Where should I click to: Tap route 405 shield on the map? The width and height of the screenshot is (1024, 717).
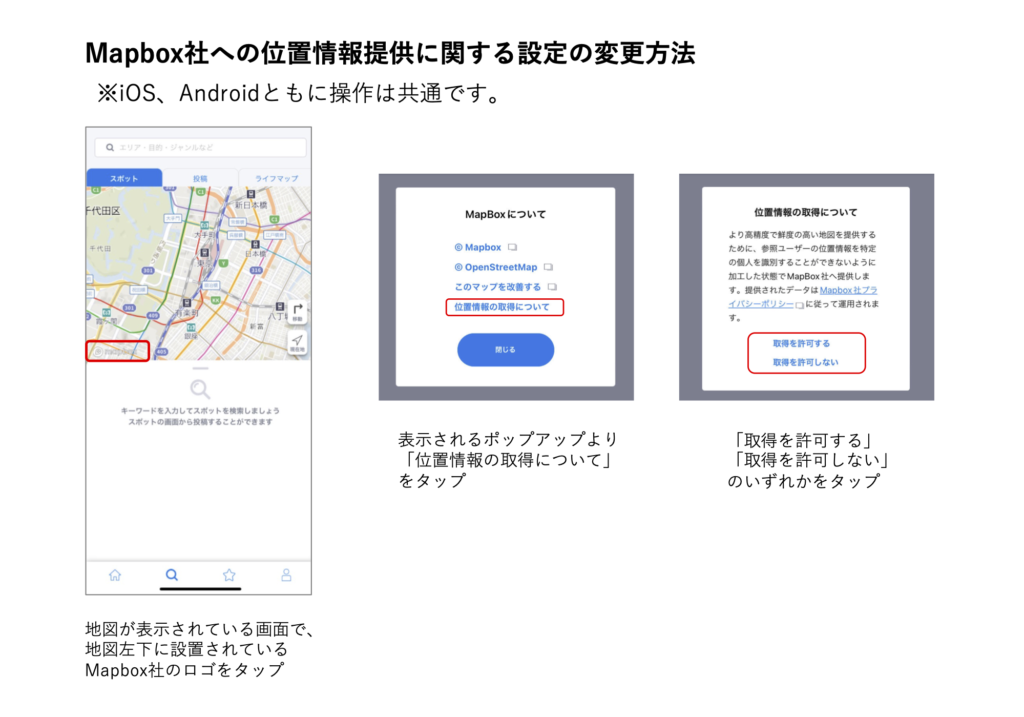tap(161, 352)
